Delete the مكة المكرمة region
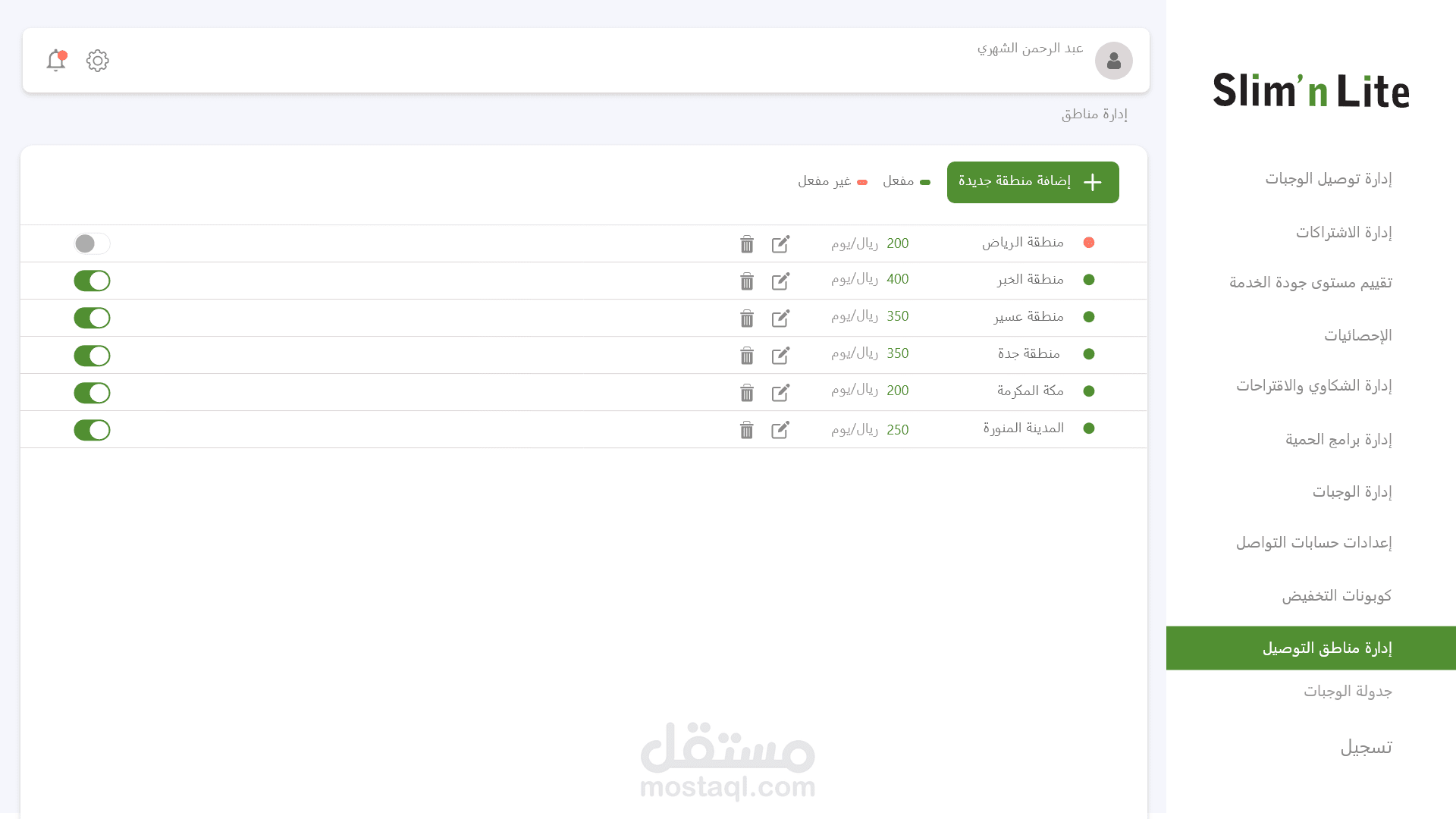 (747, 393)
